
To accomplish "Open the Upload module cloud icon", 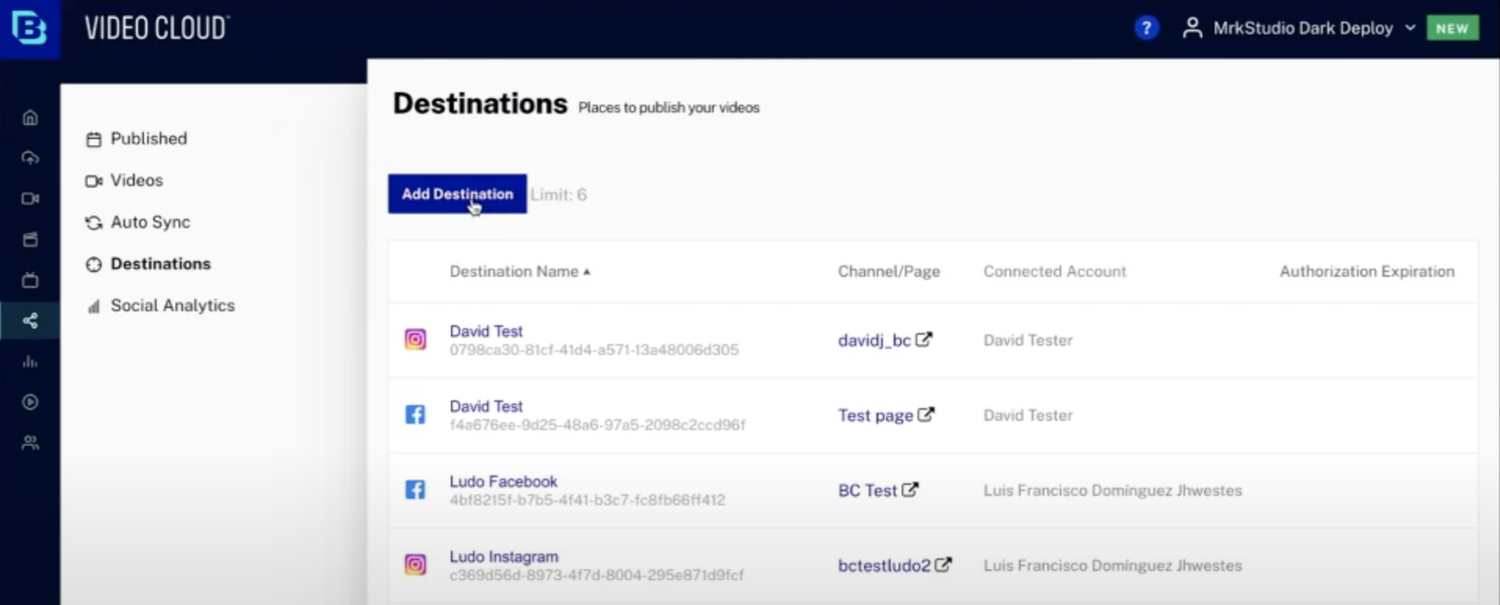I will (30, 158).
